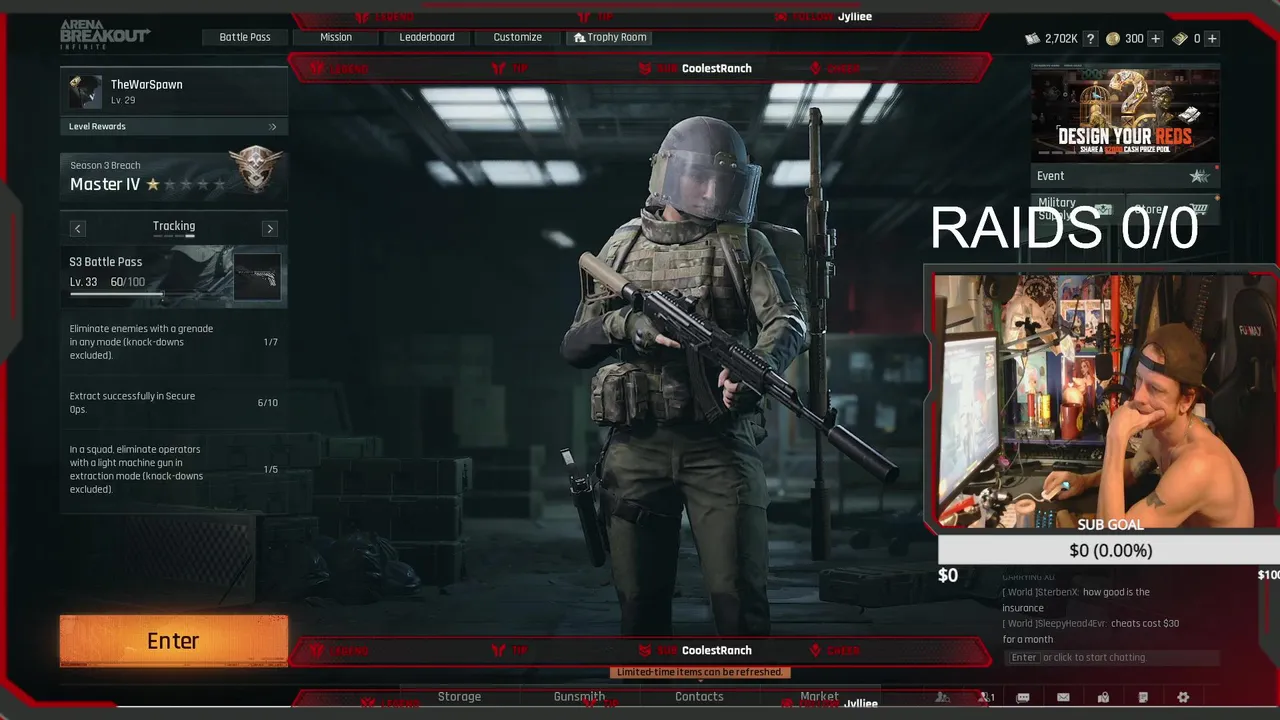Open the Military Supply button
This screenshot has height=720, width=1280.
(1077, 209)
